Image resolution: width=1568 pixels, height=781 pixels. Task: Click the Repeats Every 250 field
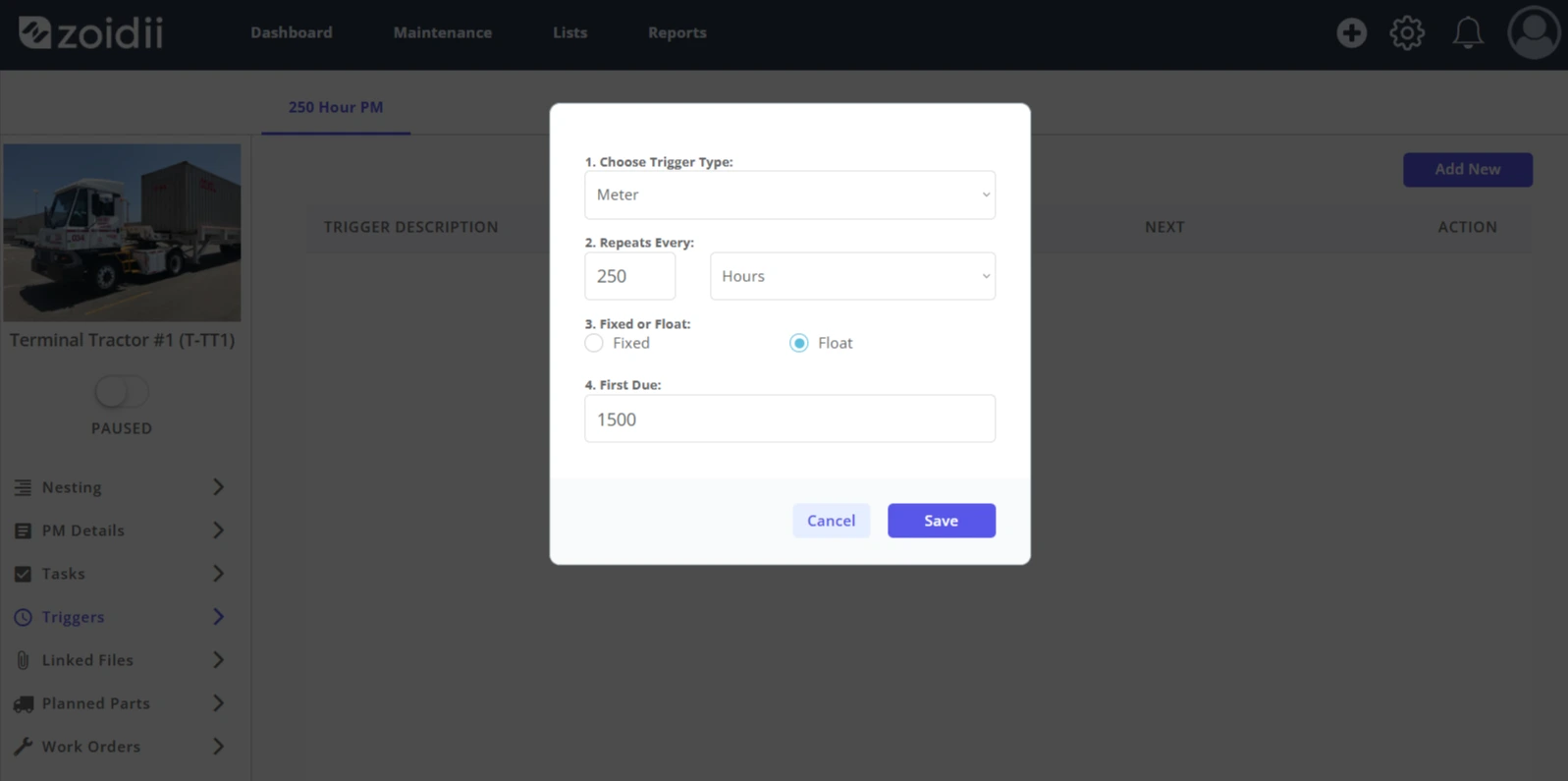(x=629, y=276)
